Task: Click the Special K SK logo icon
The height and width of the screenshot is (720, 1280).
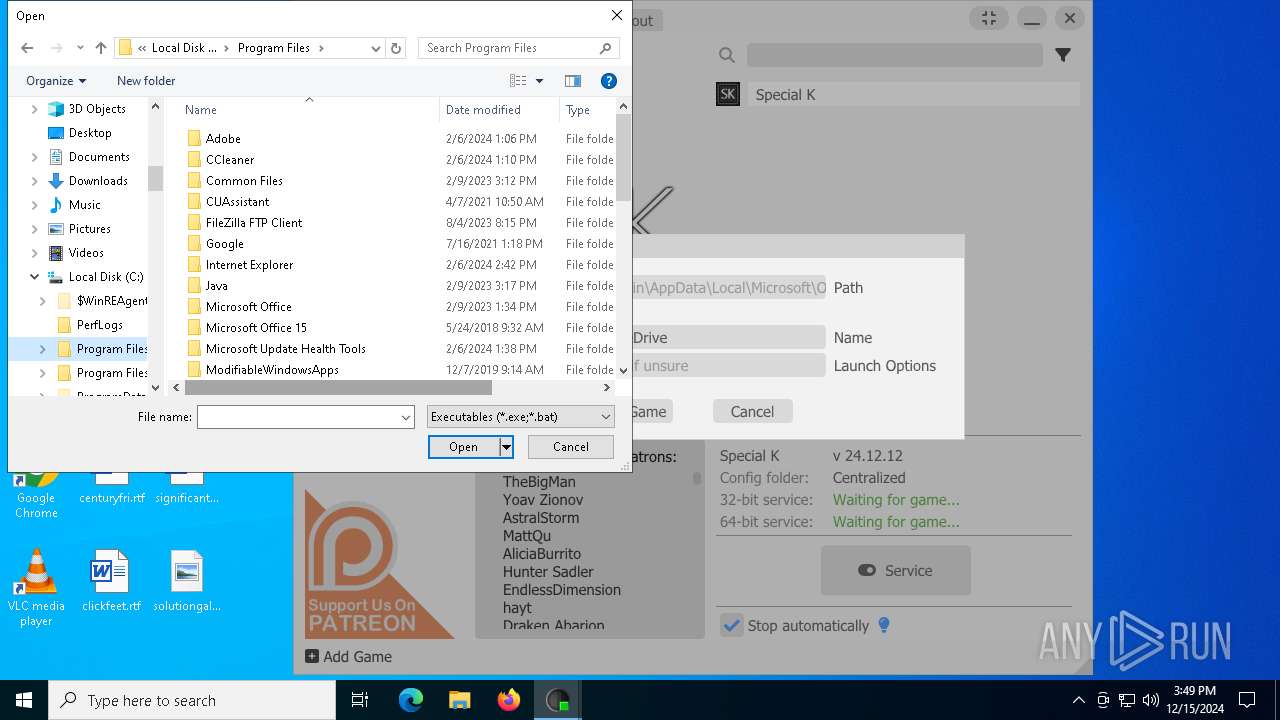Action: (x=728, y=95)
